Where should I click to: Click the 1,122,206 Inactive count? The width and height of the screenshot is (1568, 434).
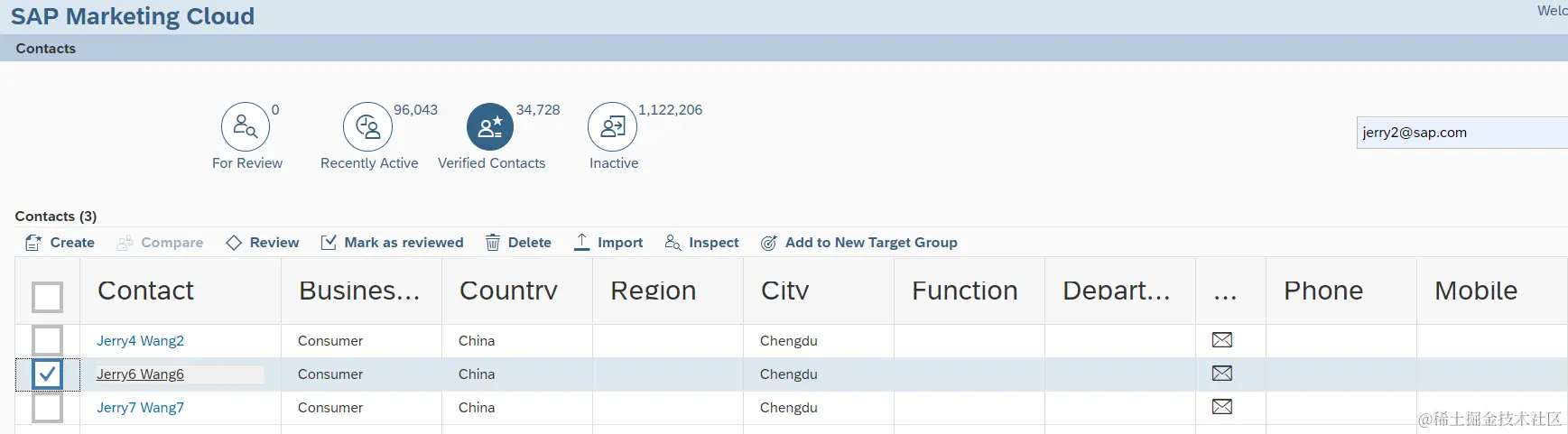670,110
